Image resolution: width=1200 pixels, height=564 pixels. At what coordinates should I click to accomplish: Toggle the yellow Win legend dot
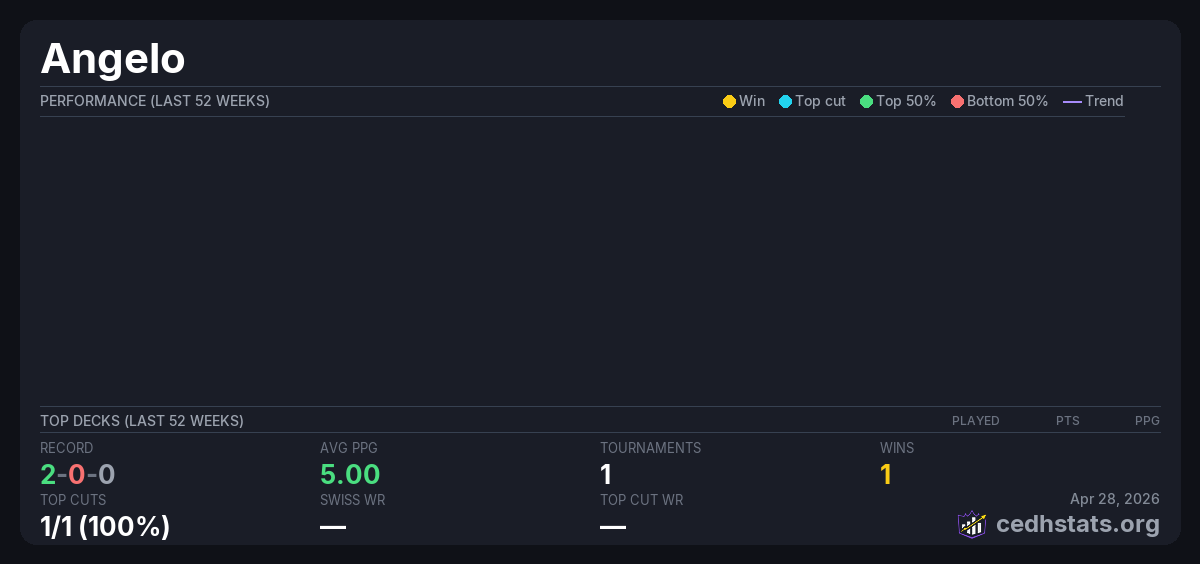729,101
